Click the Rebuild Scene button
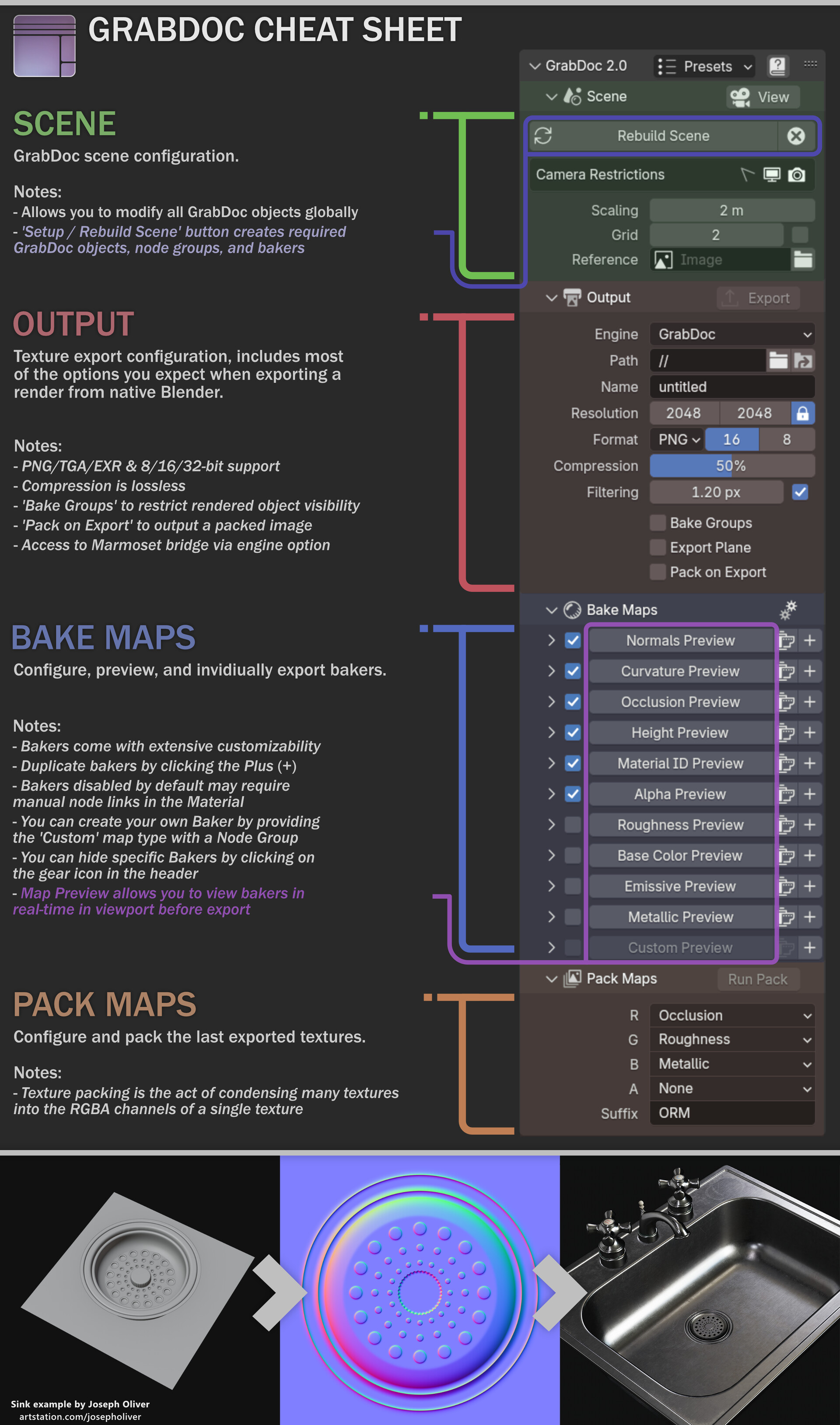840x1425 pixels. (x=662, y=136)
